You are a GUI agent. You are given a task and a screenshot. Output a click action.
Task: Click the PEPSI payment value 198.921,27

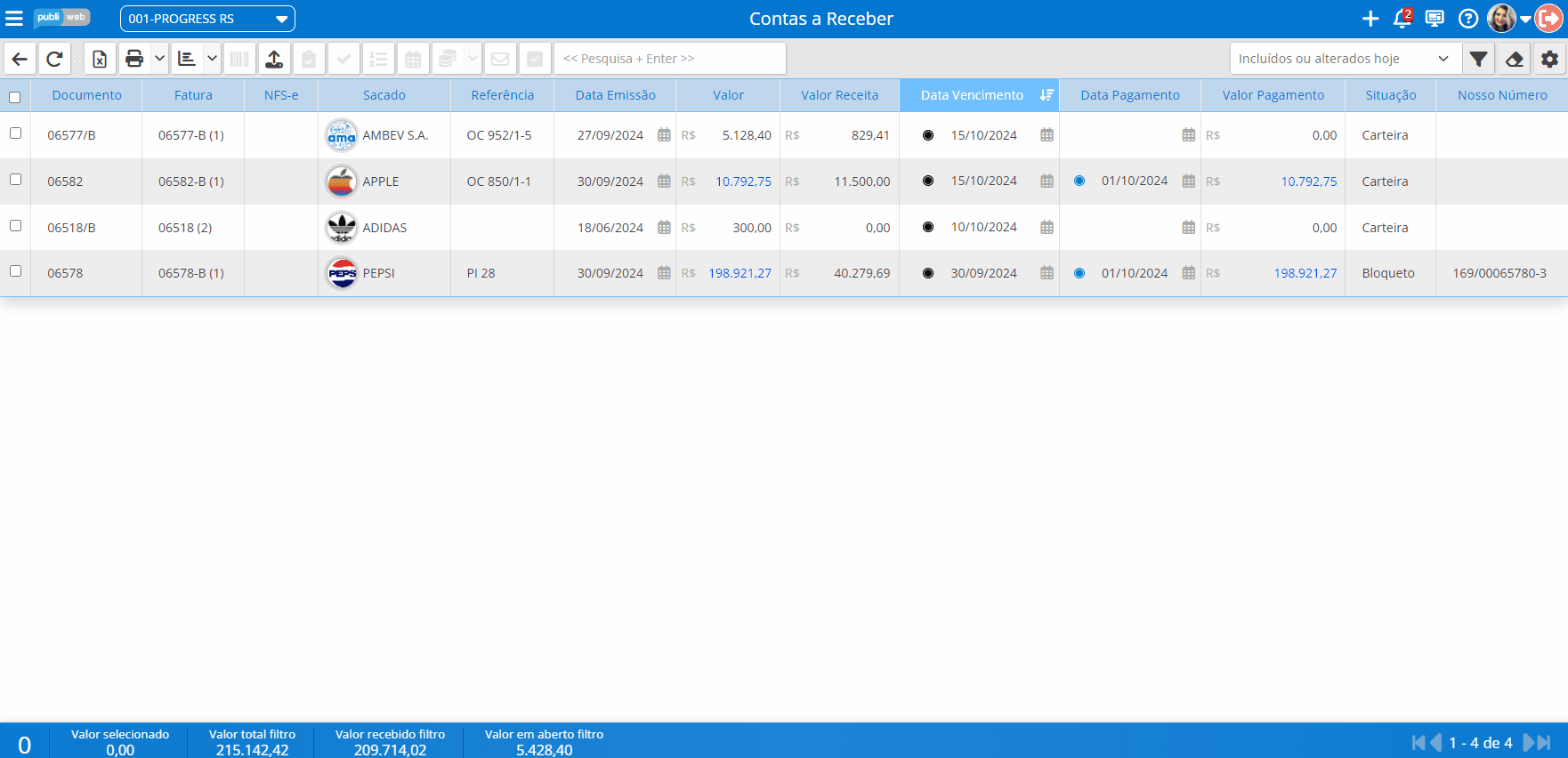click(1305, 273)
